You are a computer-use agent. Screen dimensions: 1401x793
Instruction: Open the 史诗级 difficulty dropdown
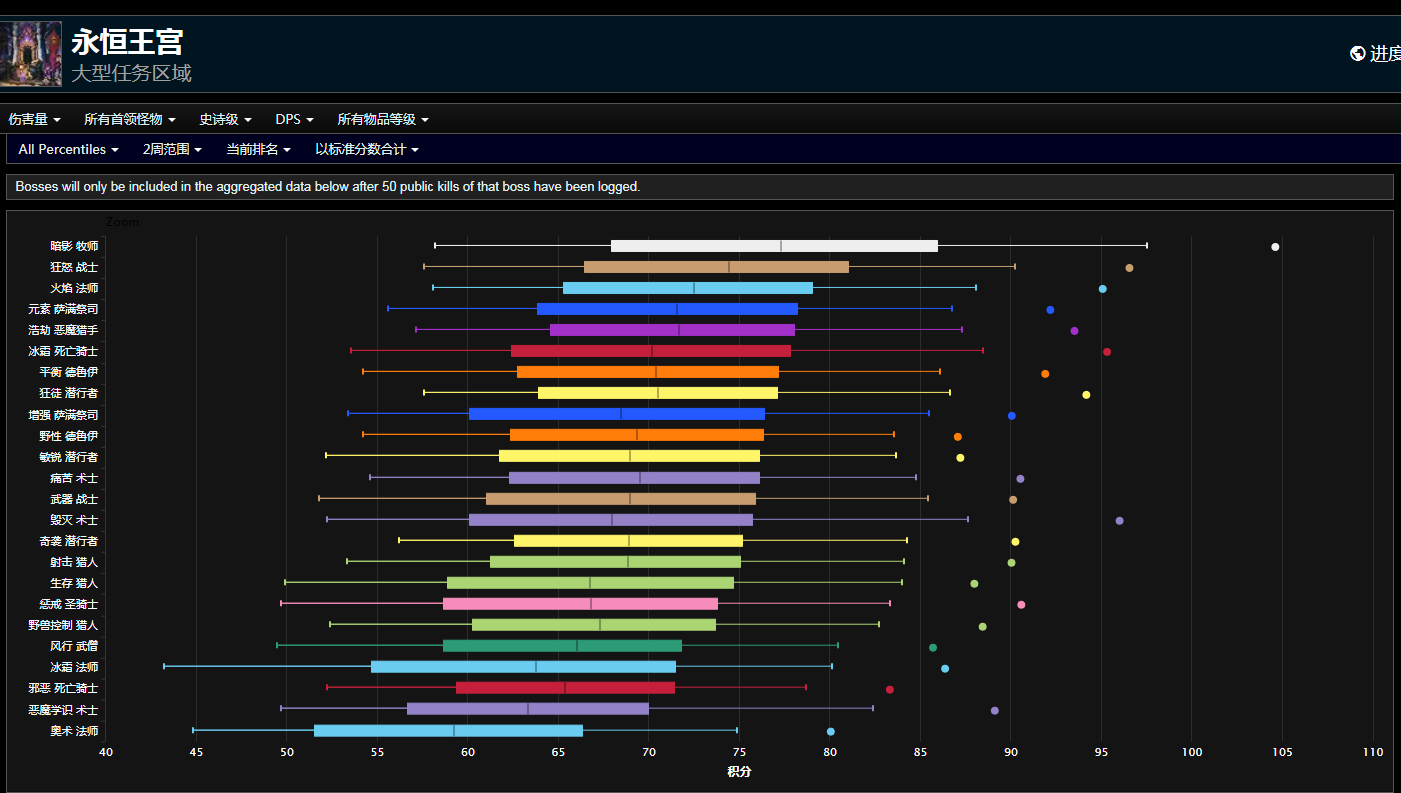click(x=225, y=119)
